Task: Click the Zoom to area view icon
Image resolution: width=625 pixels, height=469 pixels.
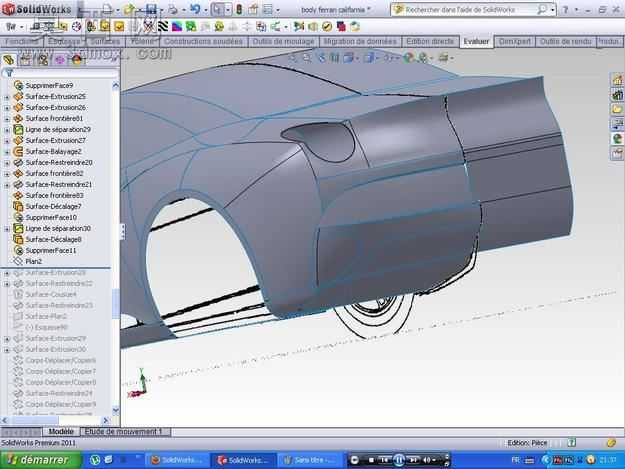Action: point(307,58)
